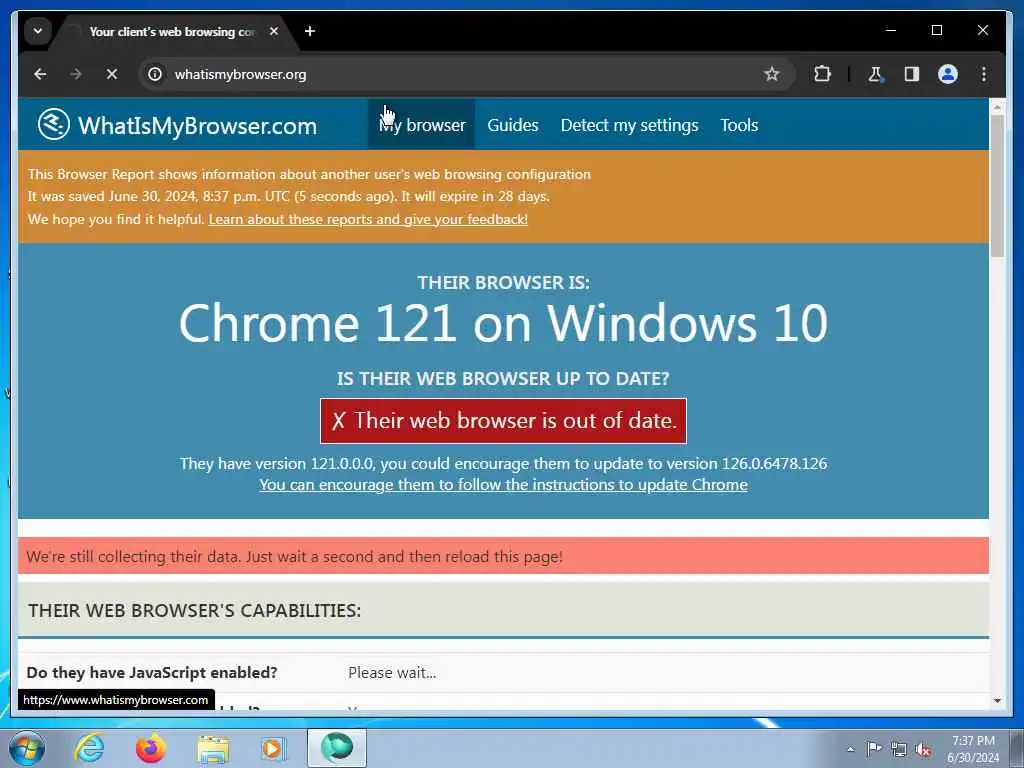This screenshot has height=768, width=1024.
Task: Click the vertical scrollbar thumb
Action: point(997,186)
